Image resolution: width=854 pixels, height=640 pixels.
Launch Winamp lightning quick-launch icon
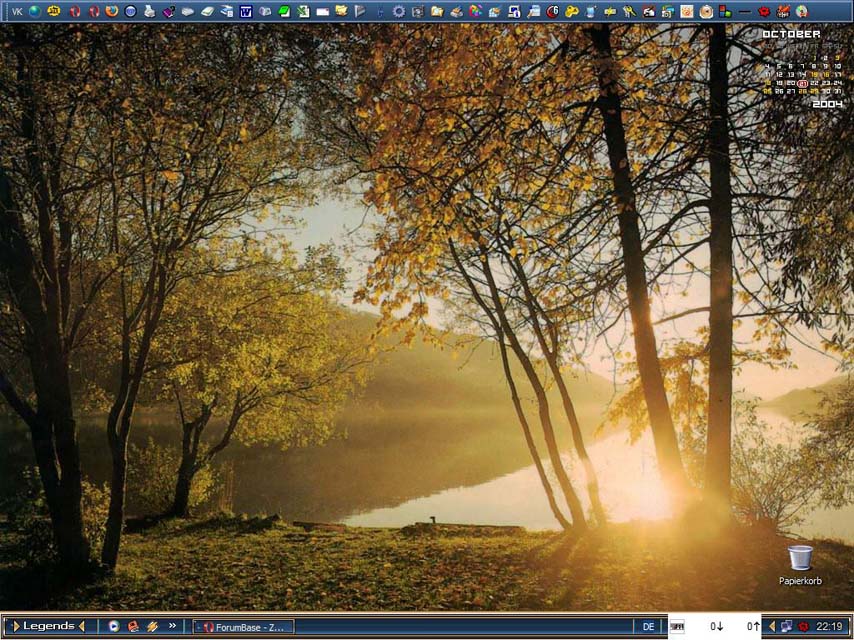(152, 626)
